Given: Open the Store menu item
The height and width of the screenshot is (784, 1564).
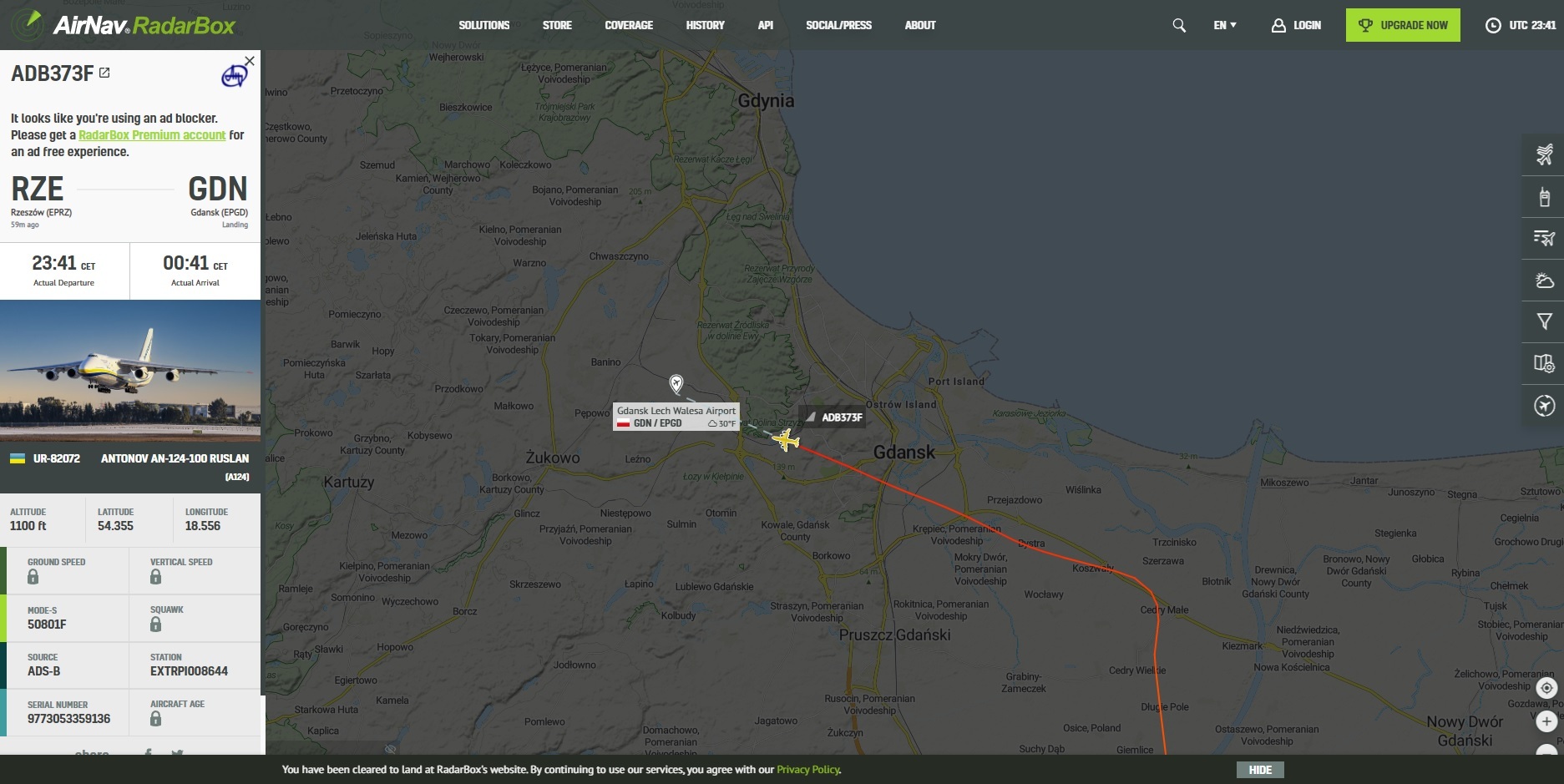Looking at the screenshot, I should point(557,25).
